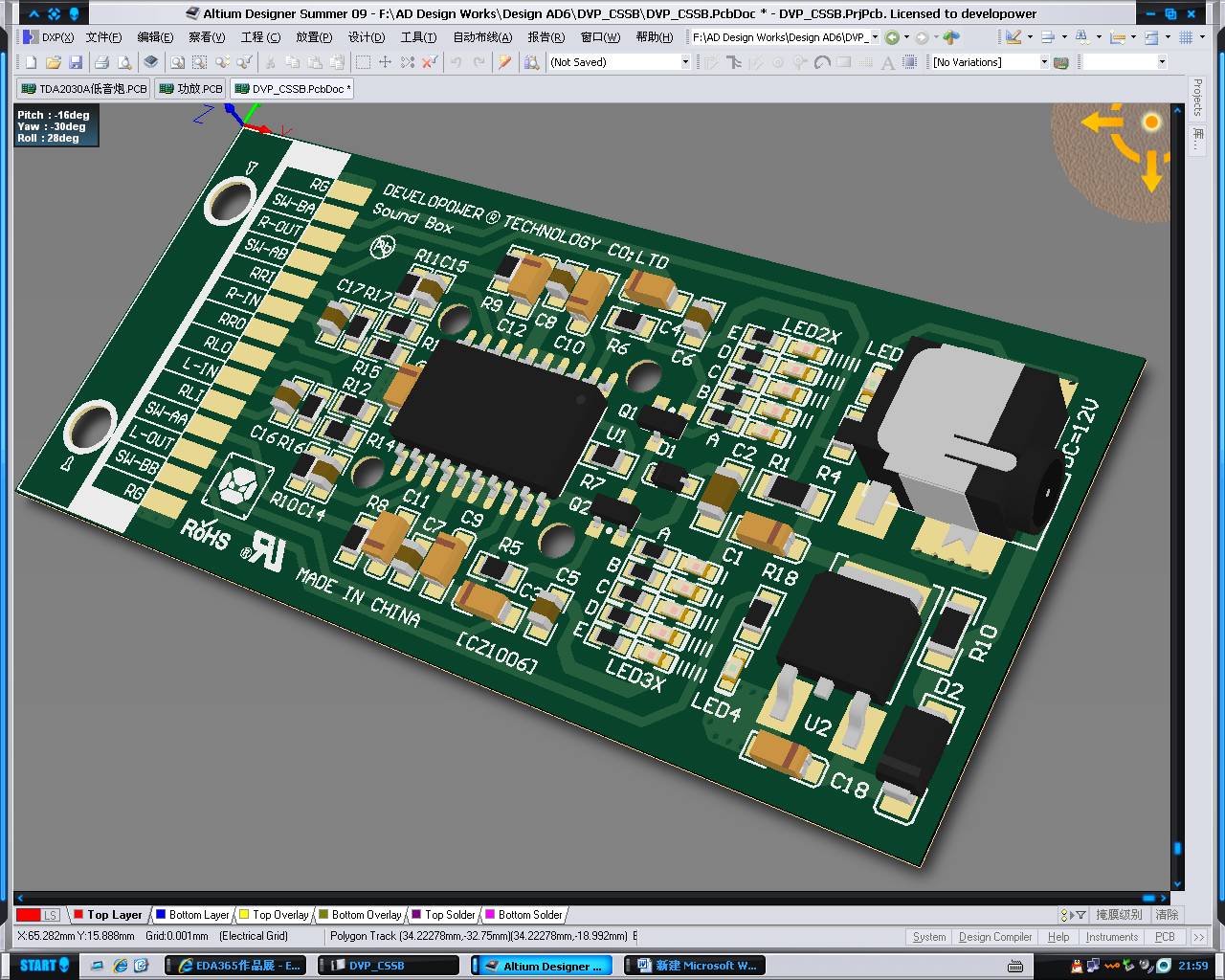Click the current layer red color swatch

click(x=28, y=915)
